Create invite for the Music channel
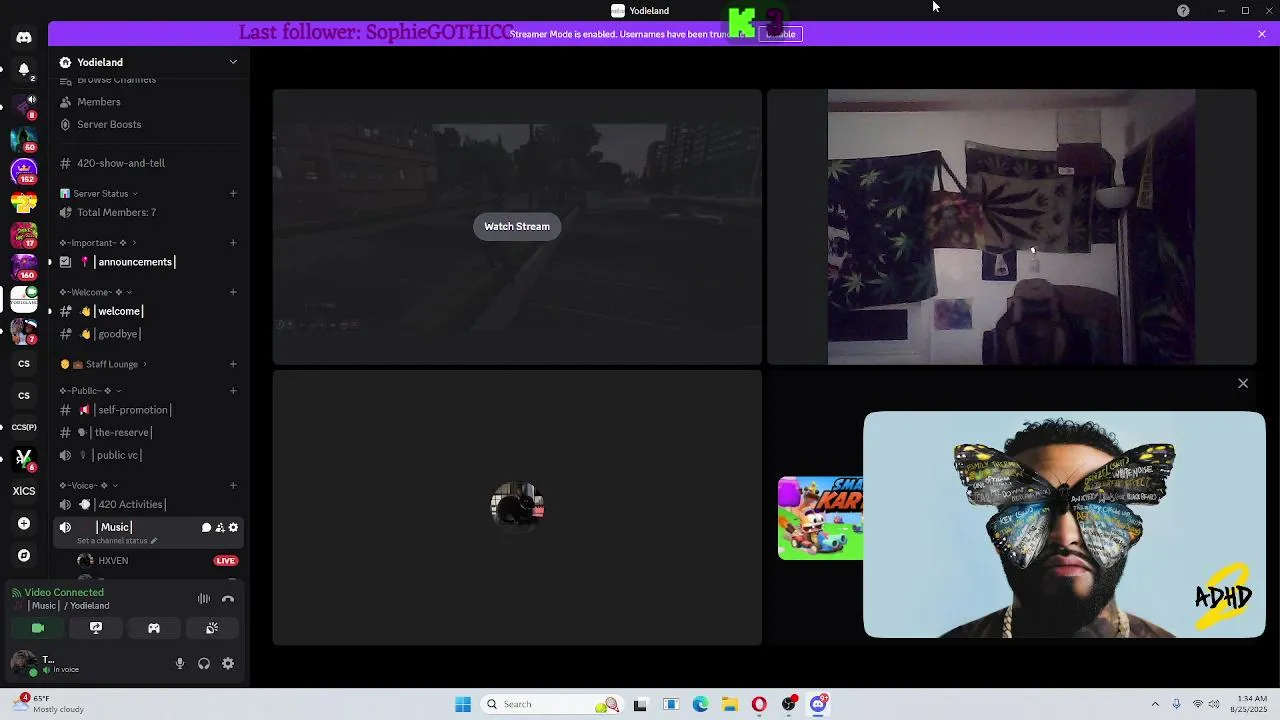 [x=220, y=527]
